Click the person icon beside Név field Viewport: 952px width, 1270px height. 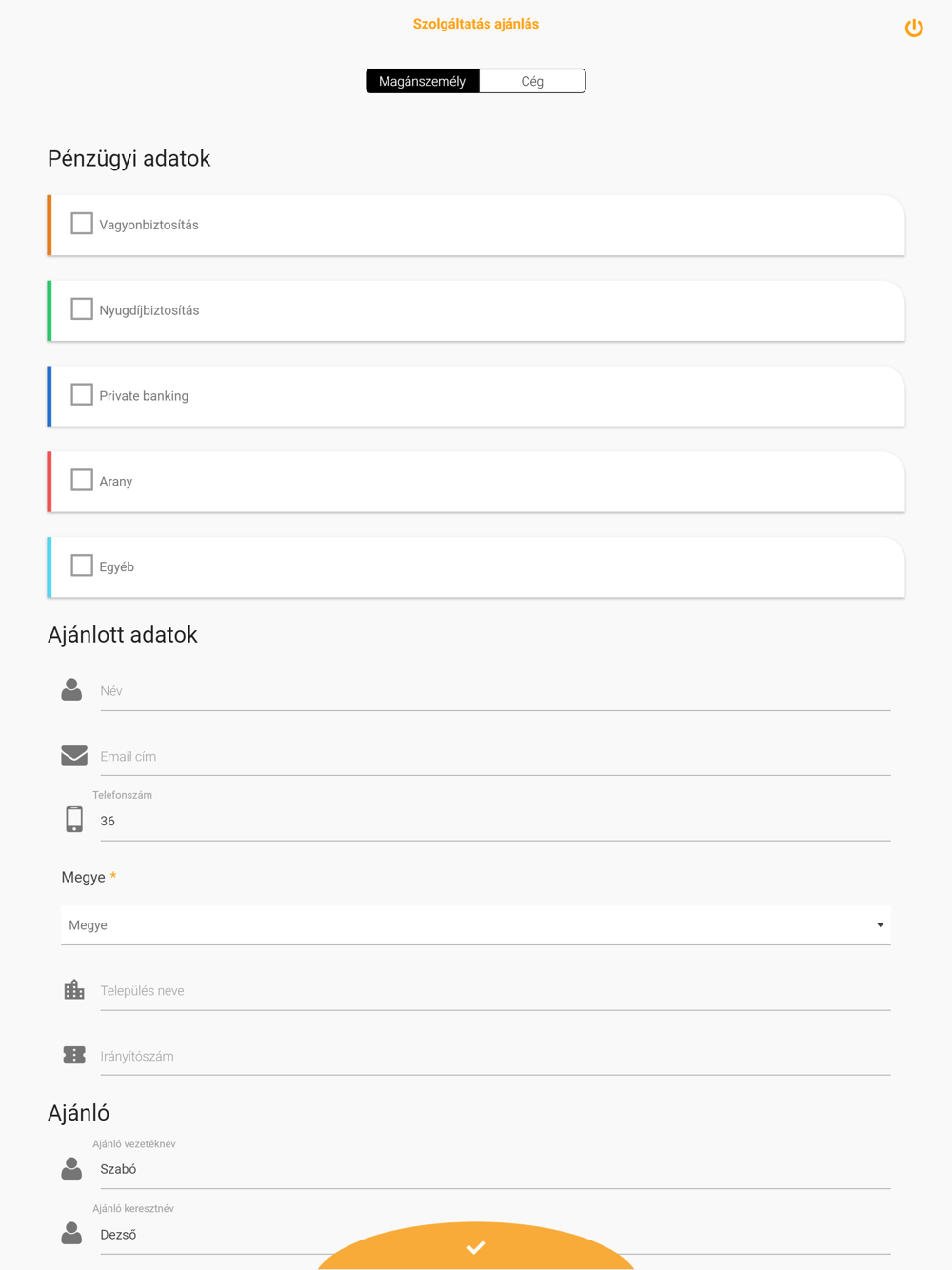click(x=71, y=689)
